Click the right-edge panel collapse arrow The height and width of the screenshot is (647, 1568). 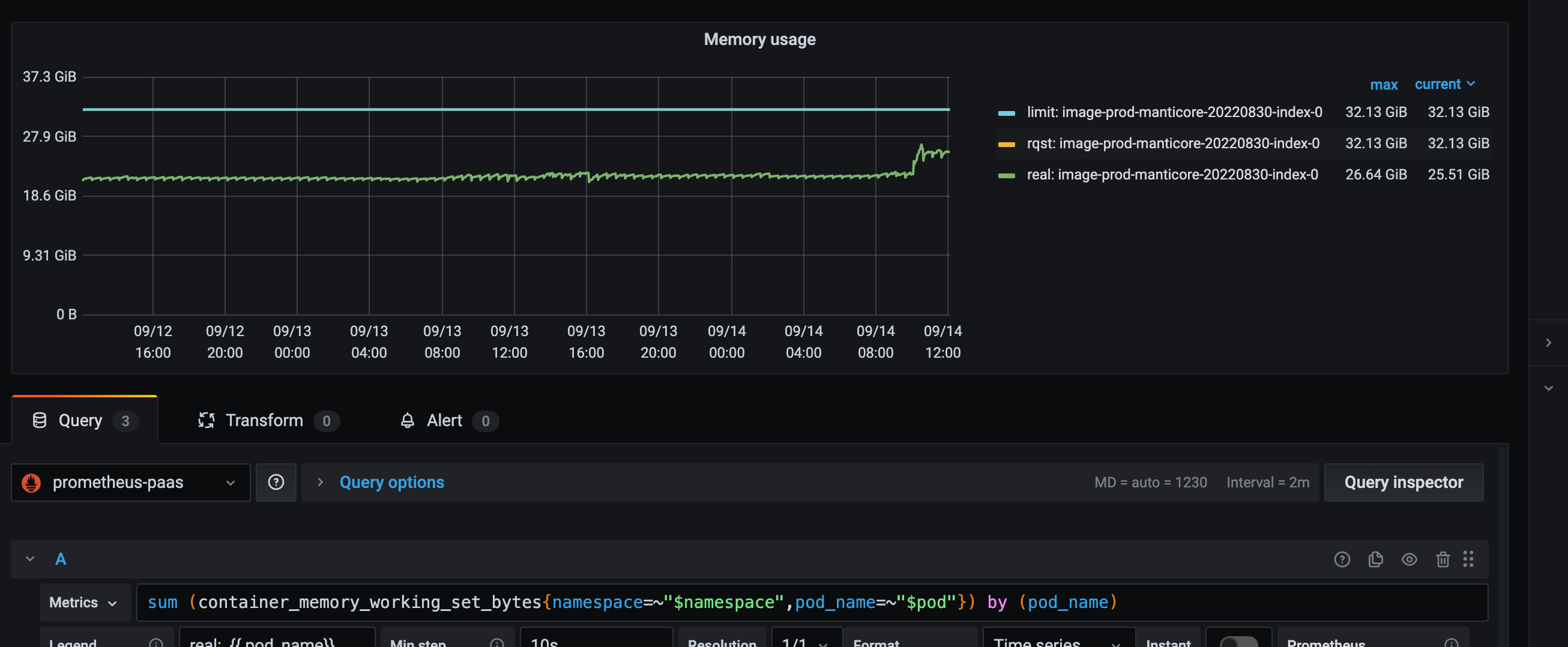click(x=1549, y=342)
